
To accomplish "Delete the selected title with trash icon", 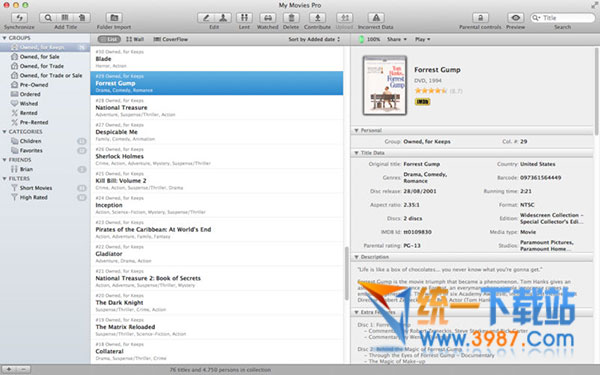I will pos(291,18).
